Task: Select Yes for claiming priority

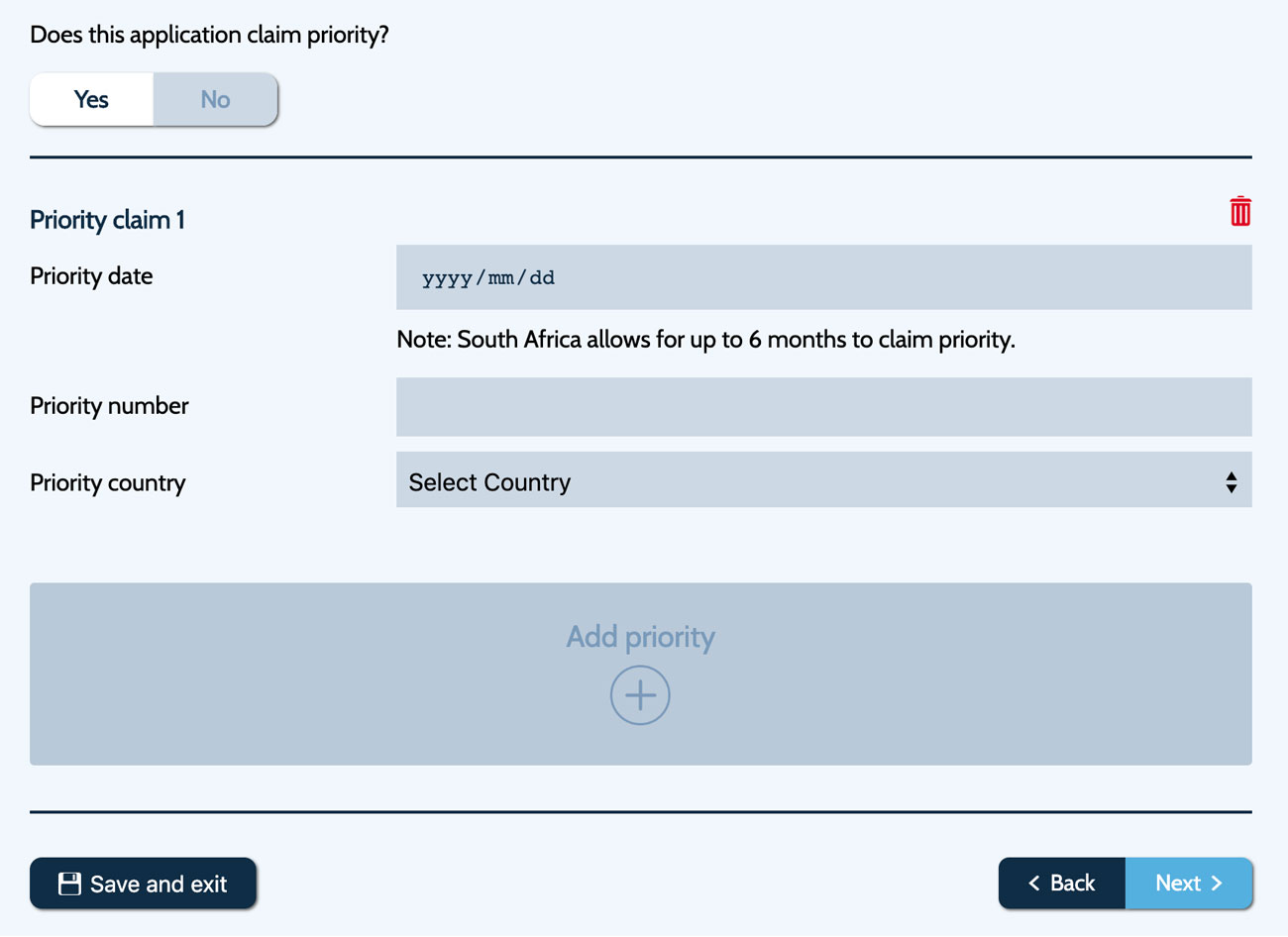Action: [x=91, y=99]
